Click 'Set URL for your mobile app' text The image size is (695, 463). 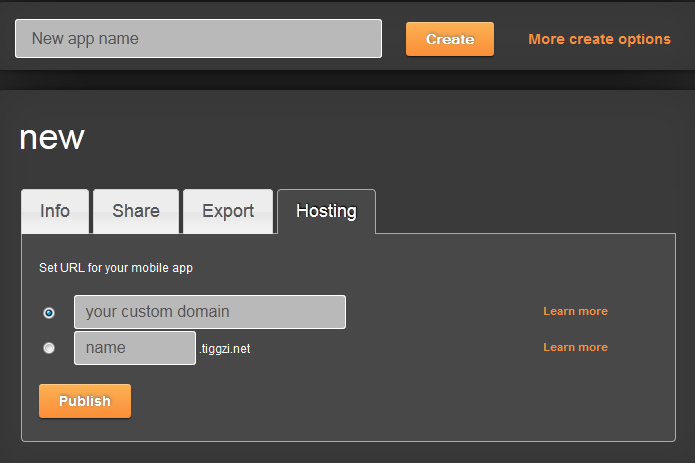(115, 268)
